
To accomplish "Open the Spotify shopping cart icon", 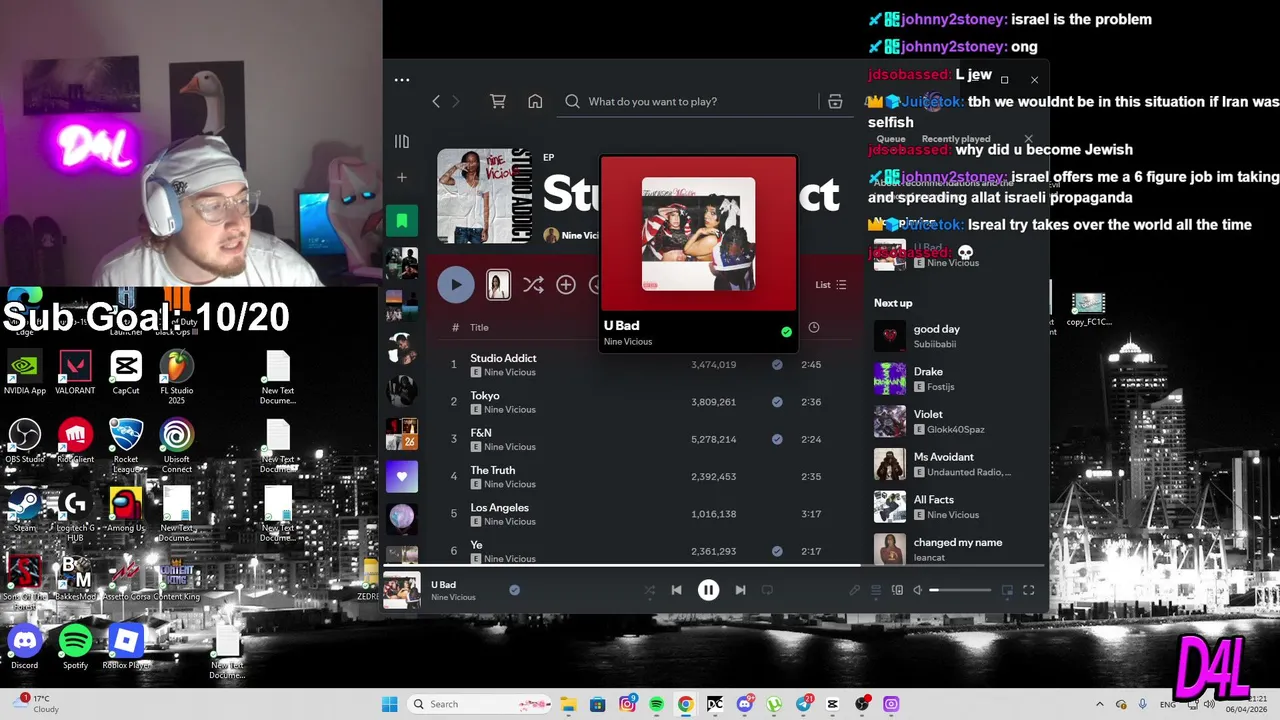I will (497, 101).
